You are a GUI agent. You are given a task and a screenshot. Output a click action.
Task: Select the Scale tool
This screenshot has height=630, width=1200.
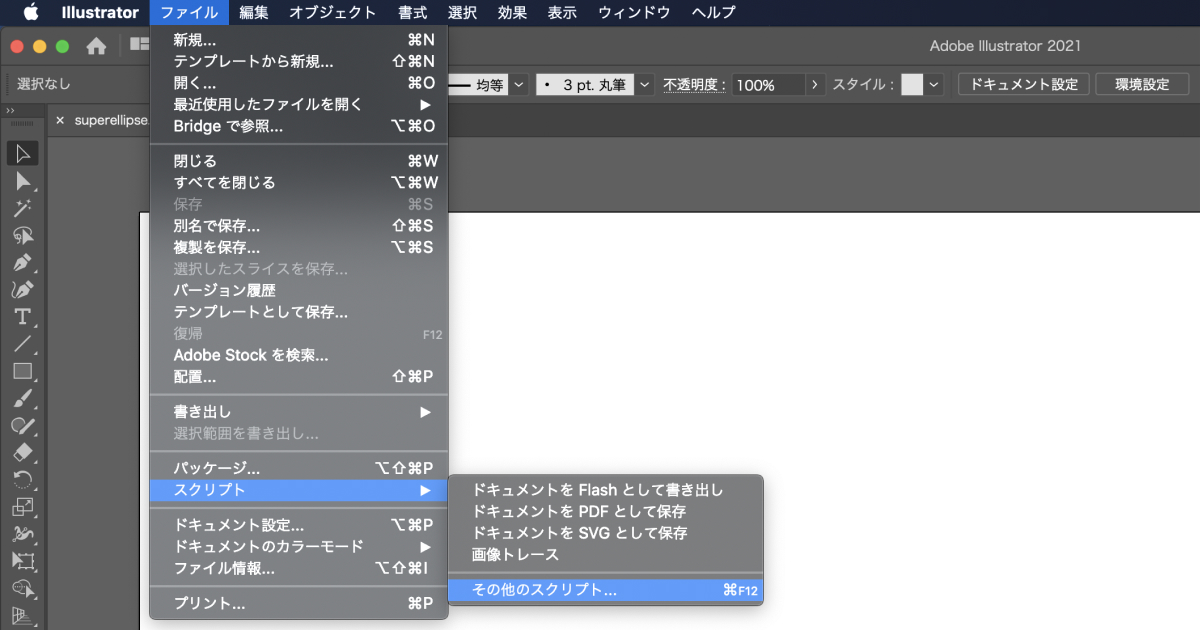pos(23,506)
